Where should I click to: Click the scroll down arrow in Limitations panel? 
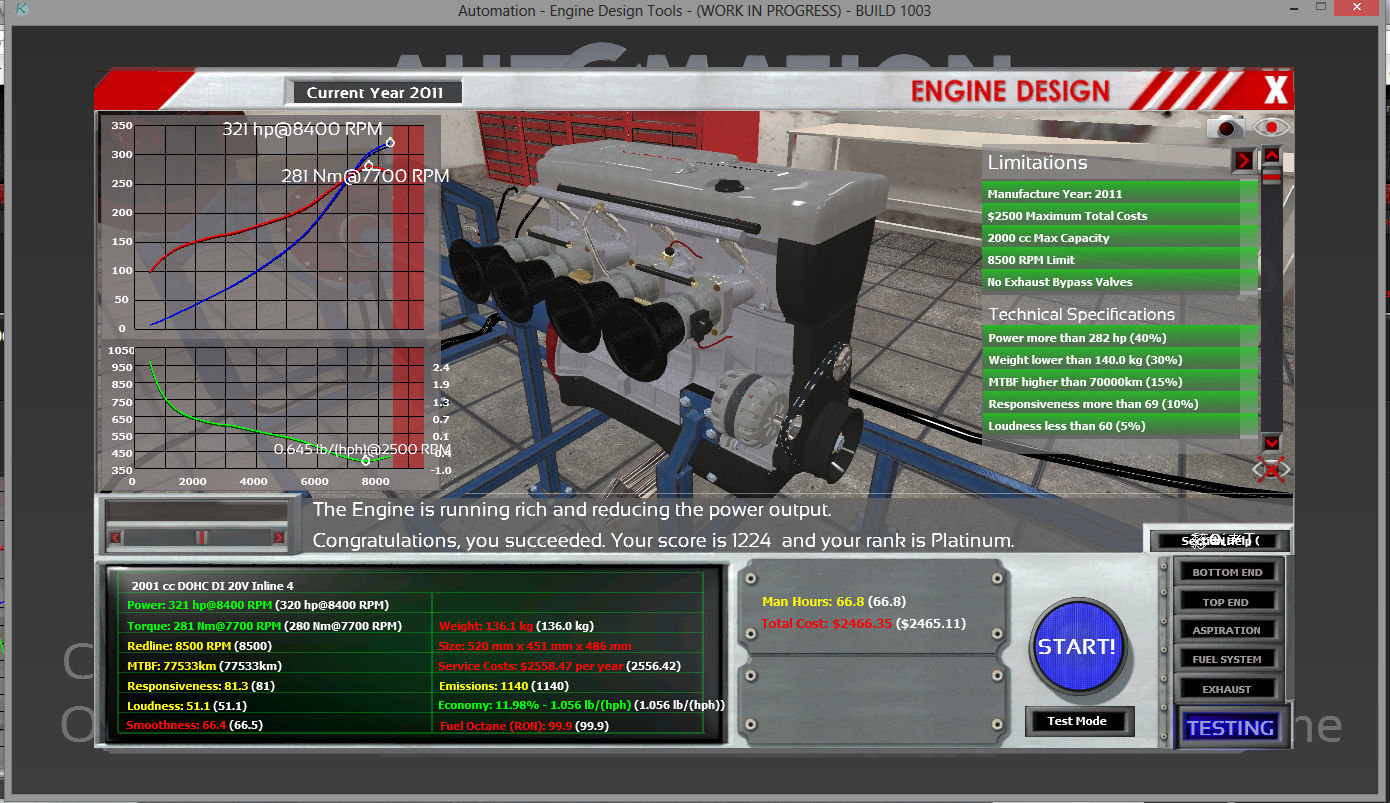pyautogui.click(x=1271, y=442)
